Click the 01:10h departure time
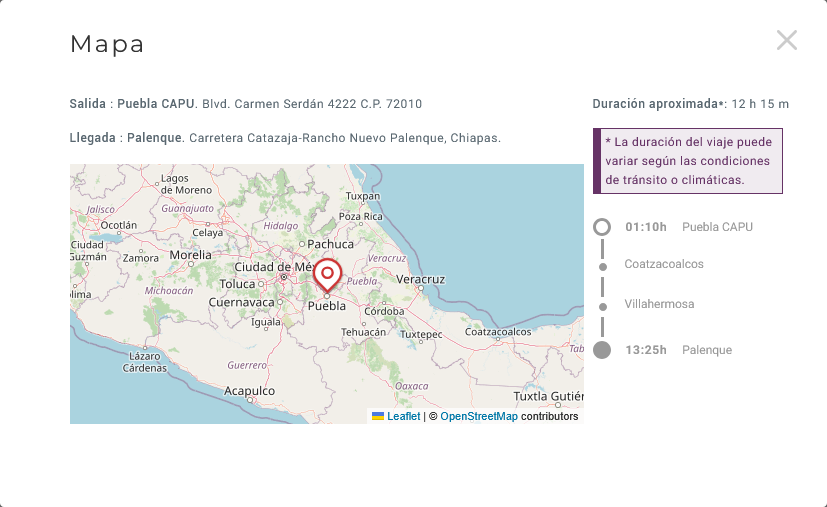827x507 pixels. [x=645, y=227]
